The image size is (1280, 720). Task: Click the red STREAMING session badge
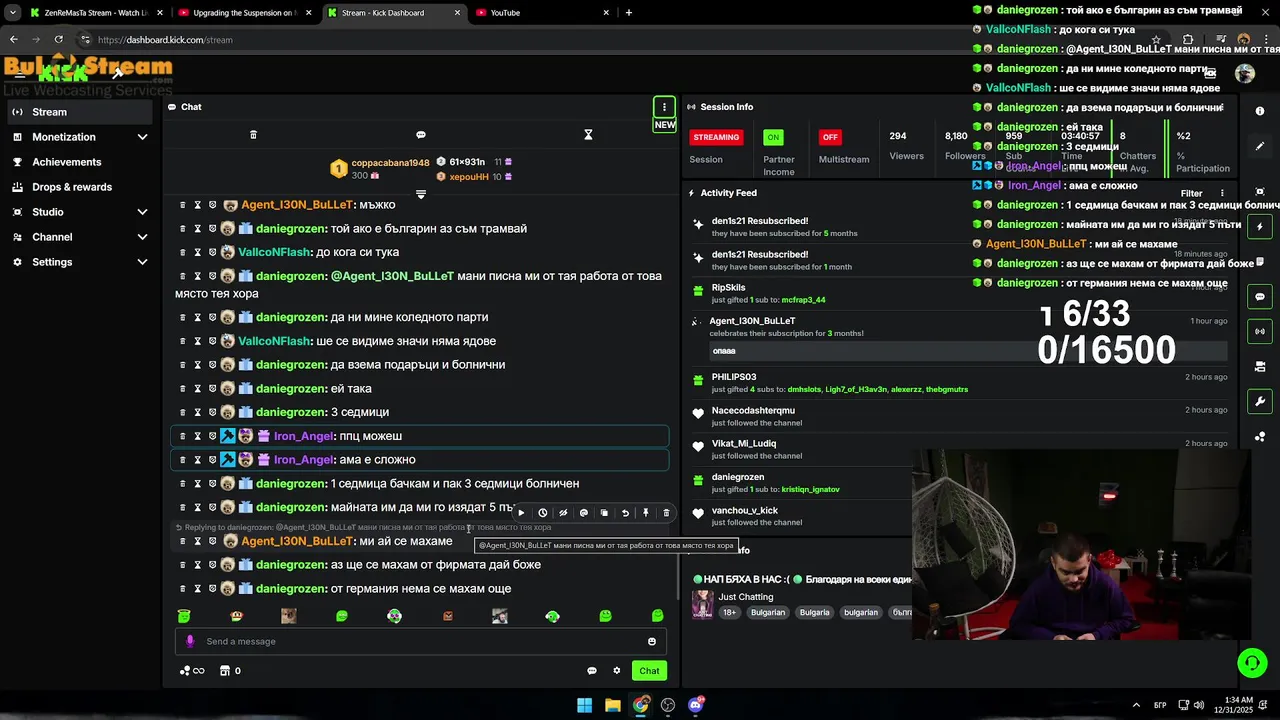point(716,137)
